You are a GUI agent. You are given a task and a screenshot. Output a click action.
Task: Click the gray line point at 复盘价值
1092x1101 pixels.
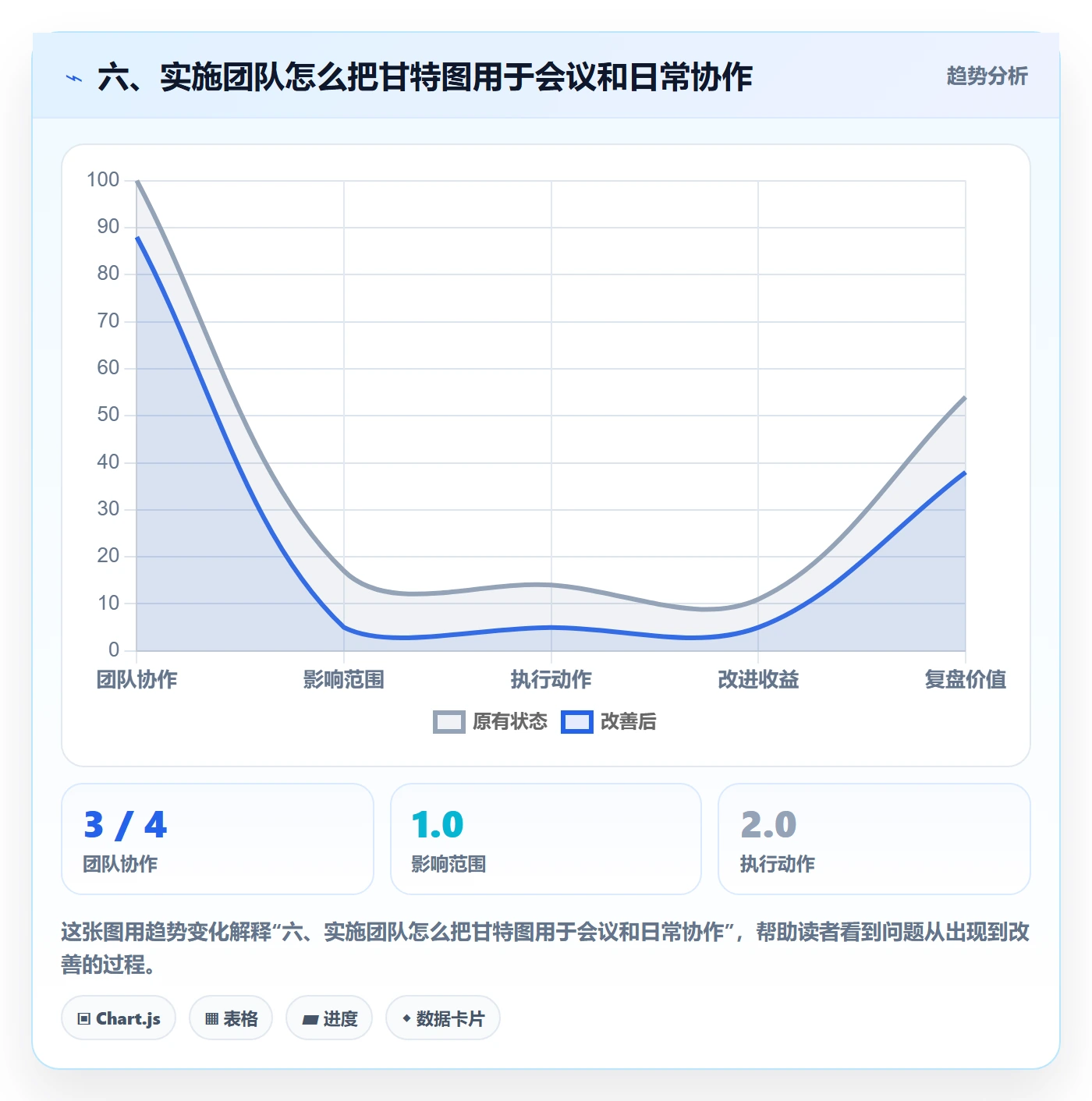point(966,398)
